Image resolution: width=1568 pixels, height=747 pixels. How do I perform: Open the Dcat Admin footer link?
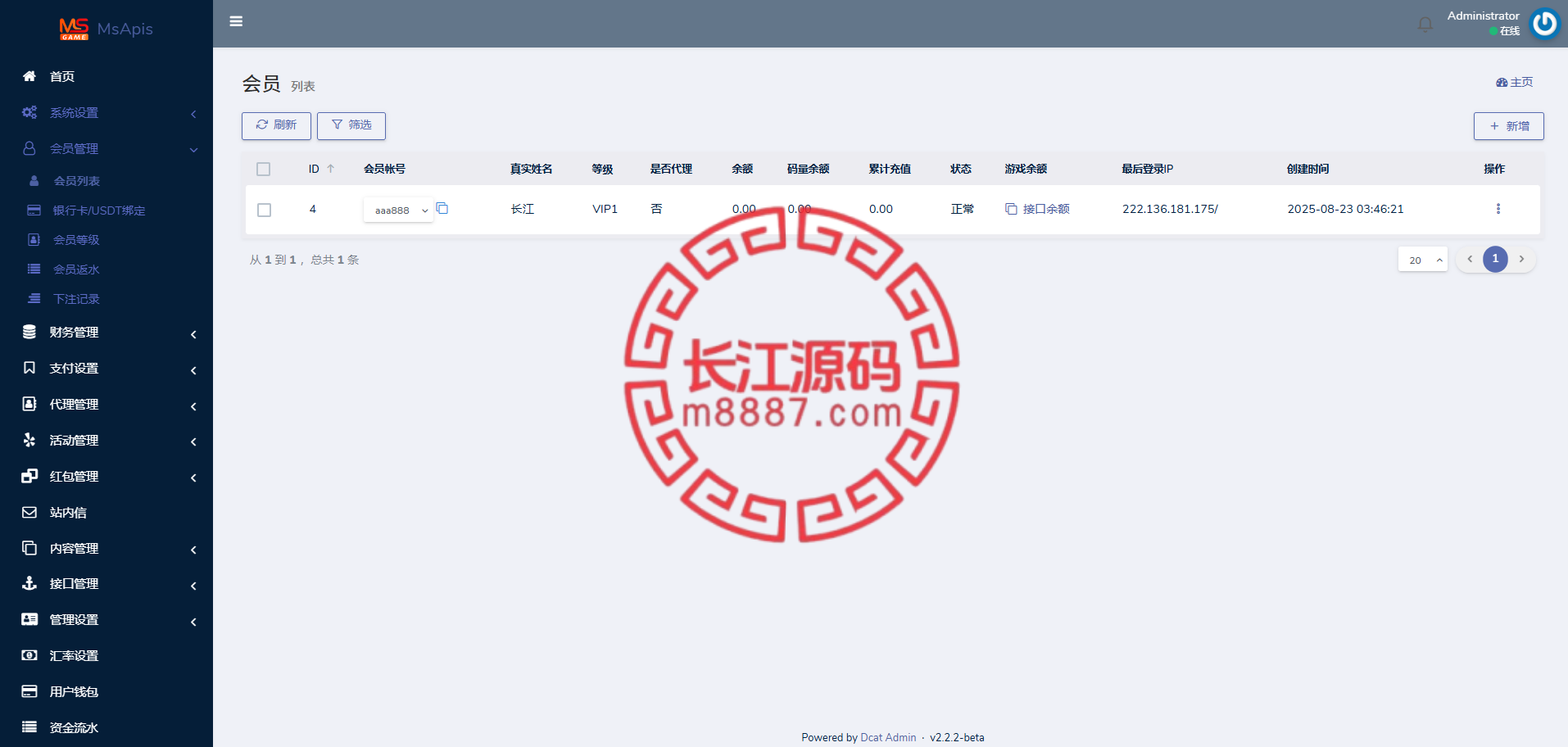coord(888,737)
